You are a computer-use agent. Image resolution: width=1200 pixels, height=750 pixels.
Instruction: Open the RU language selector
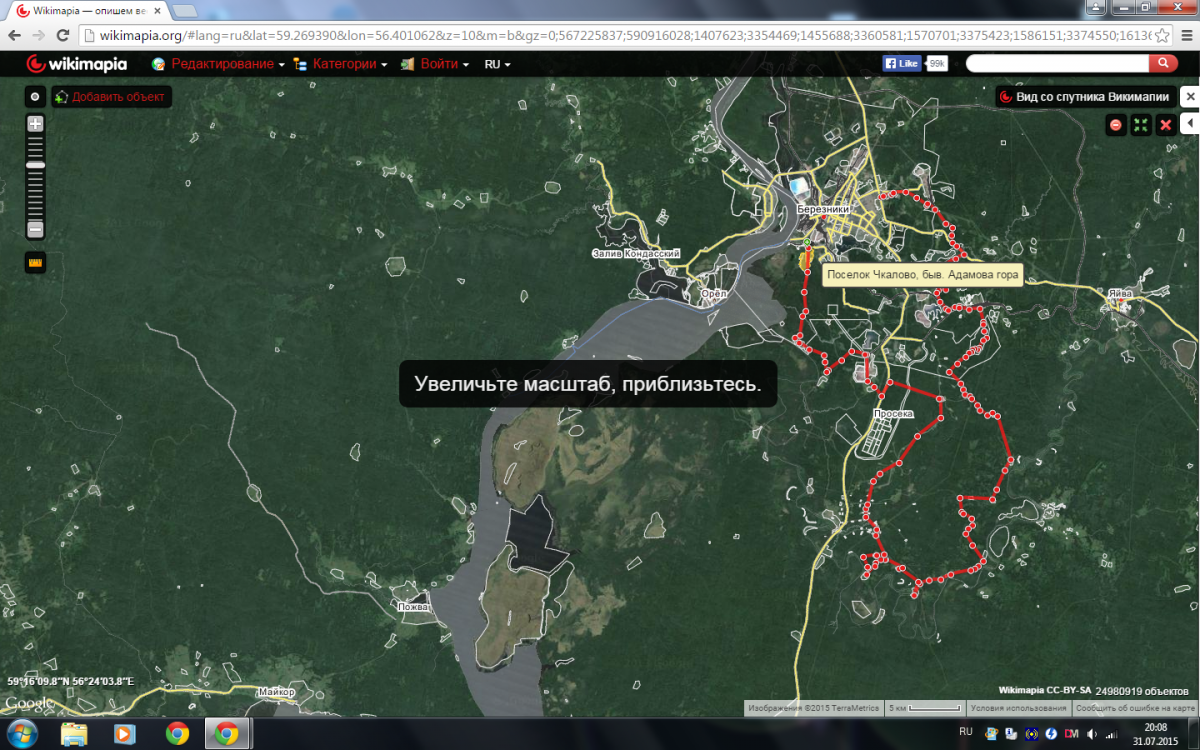497,64
